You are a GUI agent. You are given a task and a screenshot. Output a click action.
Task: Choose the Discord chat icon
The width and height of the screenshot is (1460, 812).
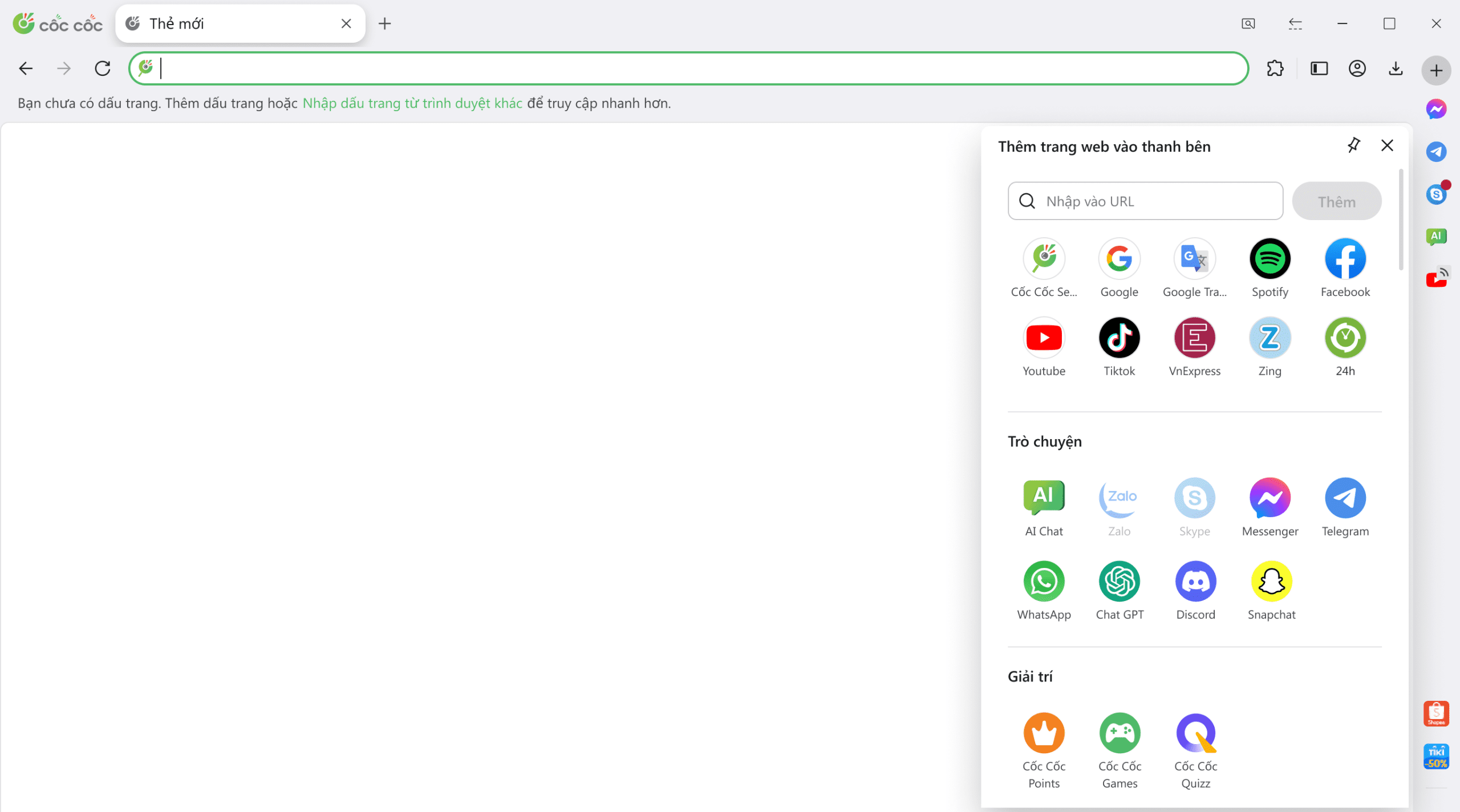[1195, 581]
